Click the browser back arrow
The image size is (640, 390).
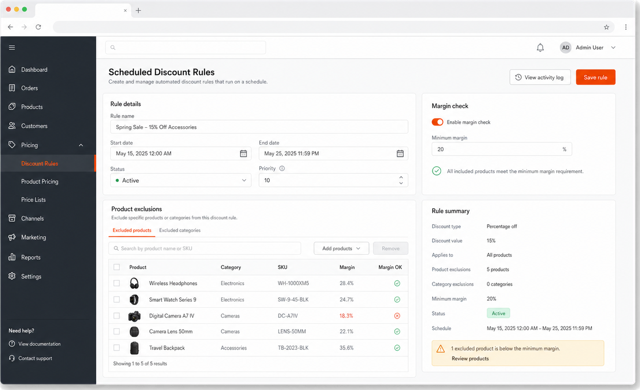[11, 27]
